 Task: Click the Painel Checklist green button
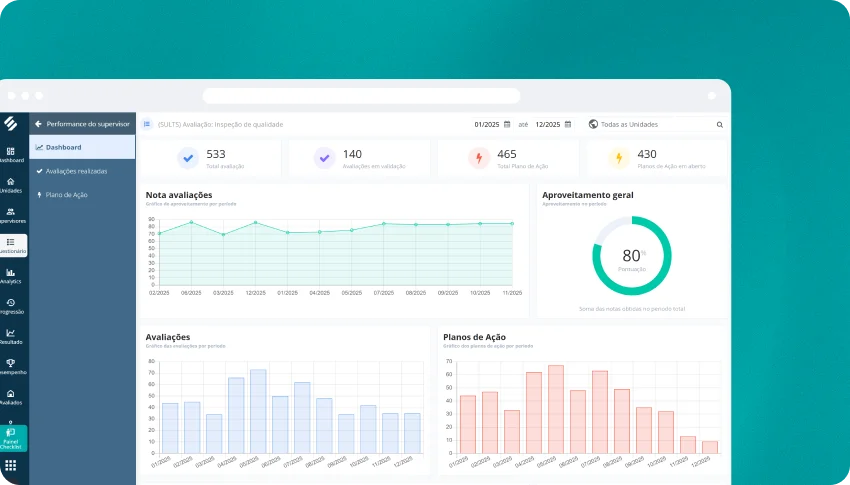coord(13,437)
